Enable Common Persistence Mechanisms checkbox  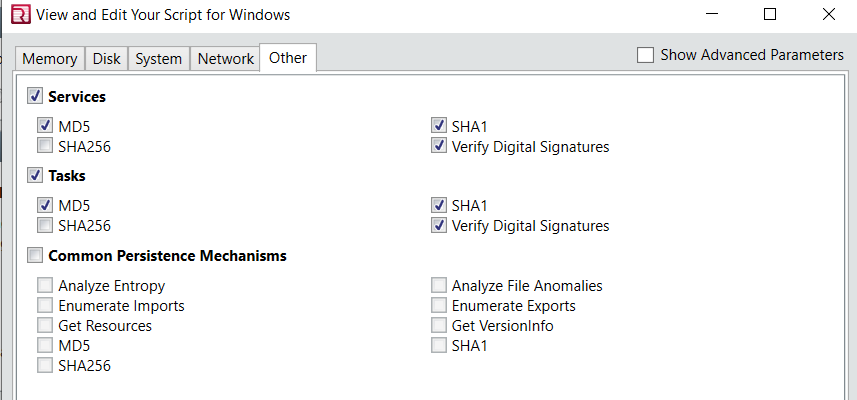tap(35, 255)
